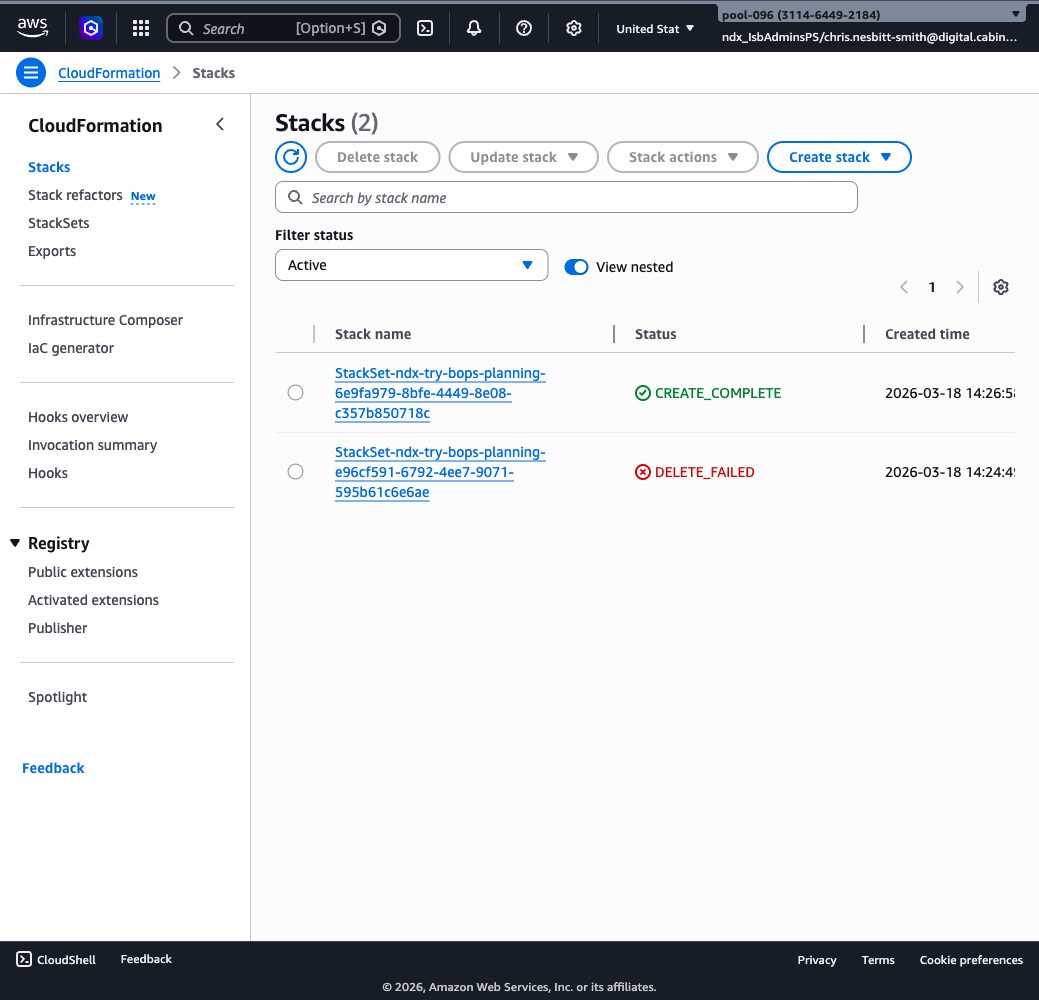
Task: Open account settings via top gear icon
Action: tap(574, 27)
